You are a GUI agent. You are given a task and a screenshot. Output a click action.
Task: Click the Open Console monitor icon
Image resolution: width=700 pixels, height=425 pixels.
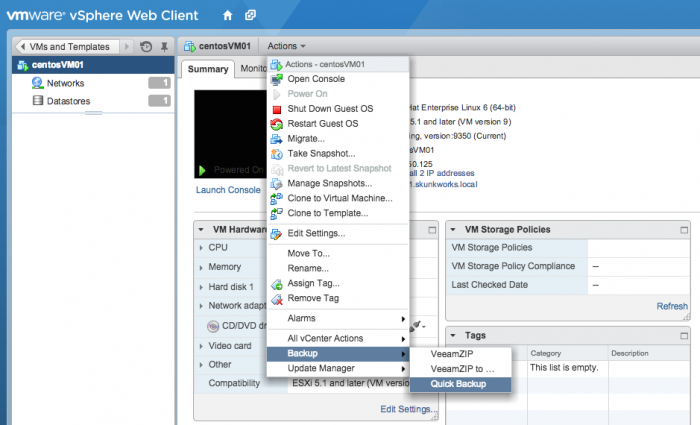click(x=277, y=79)
